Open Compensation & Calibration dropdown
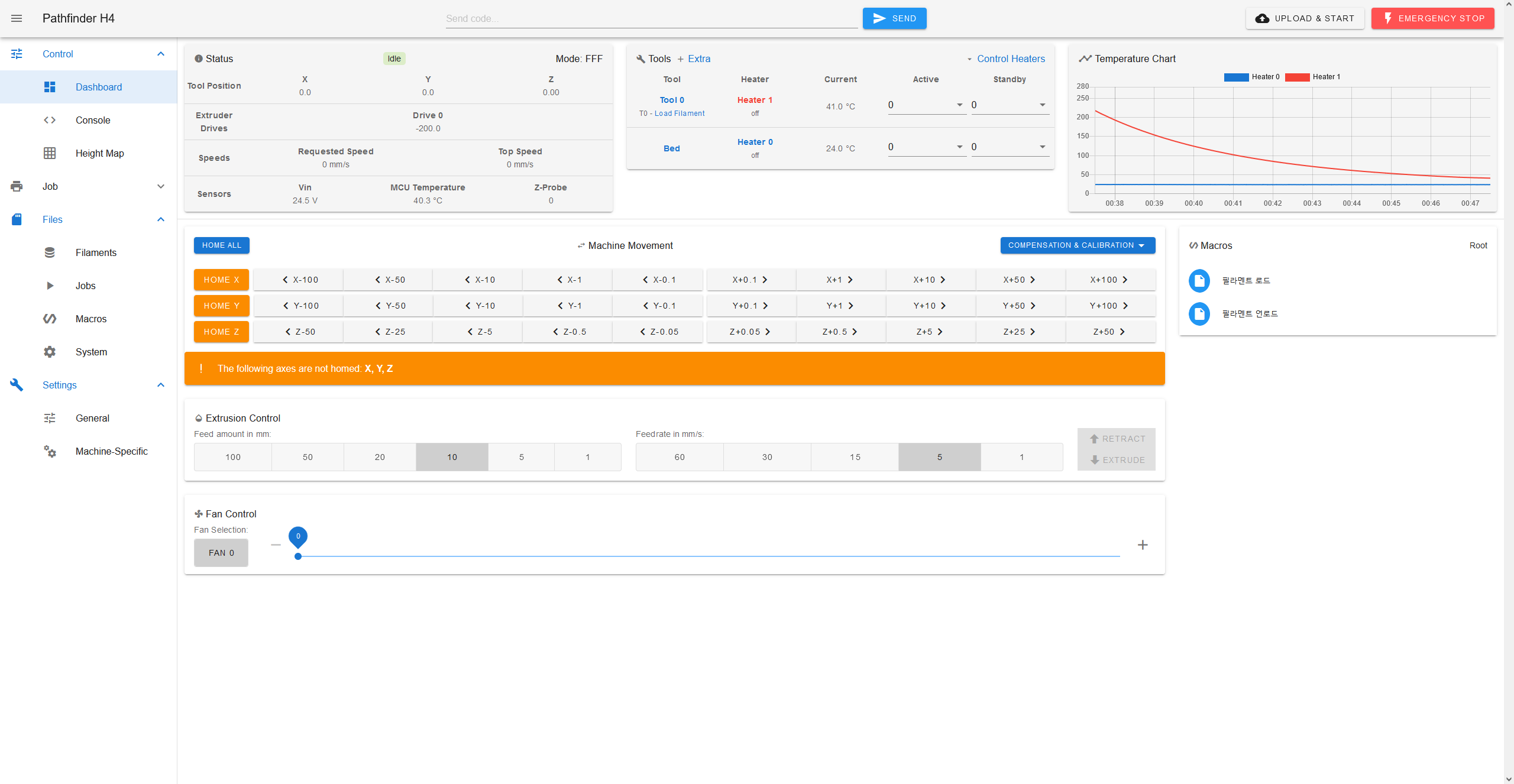Image resolution: width=1514 pixels, height=784 pixels. point(1077,245)
